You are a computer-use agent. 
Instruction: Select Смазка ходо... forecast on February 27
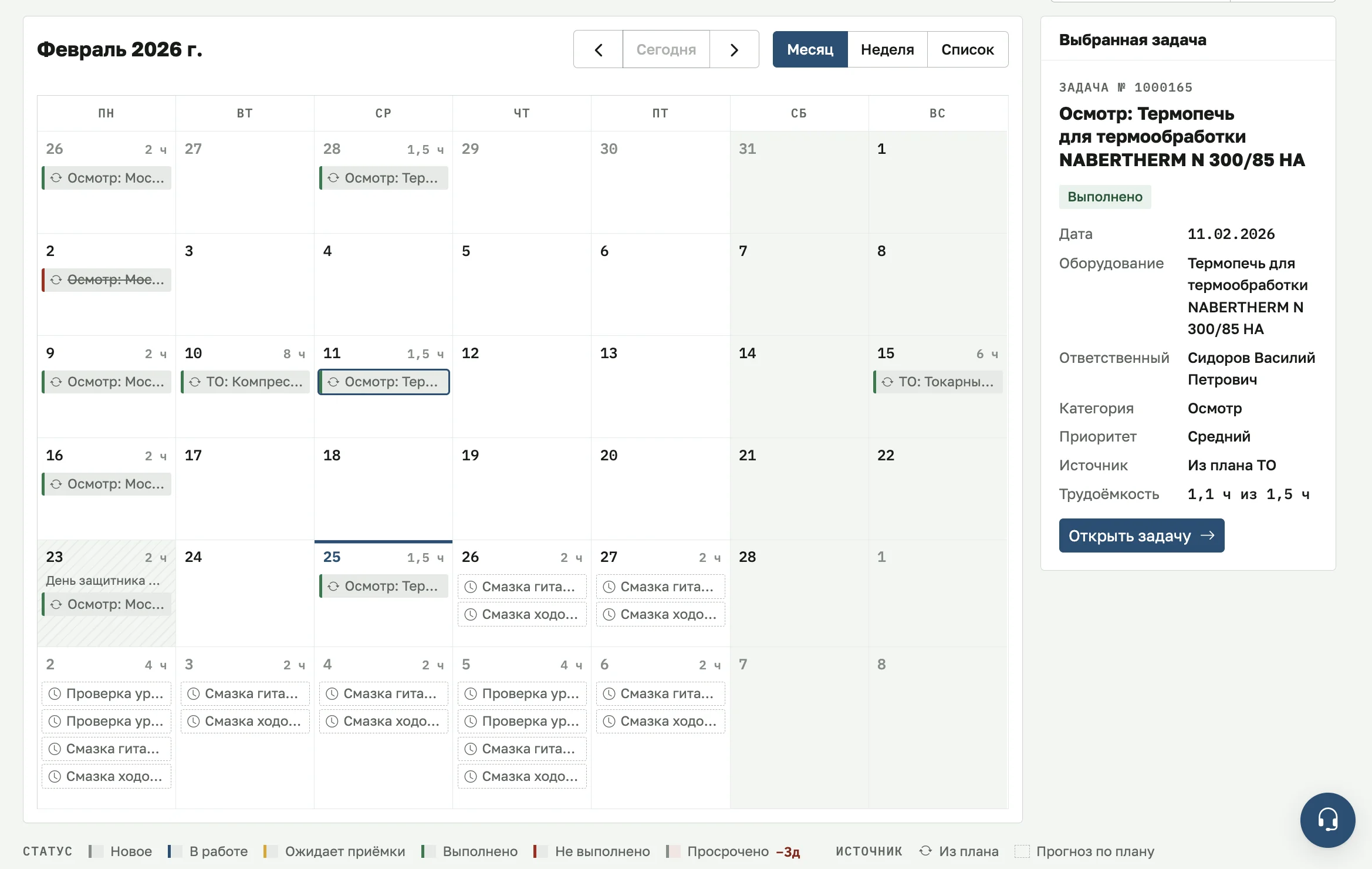[661, 614]
